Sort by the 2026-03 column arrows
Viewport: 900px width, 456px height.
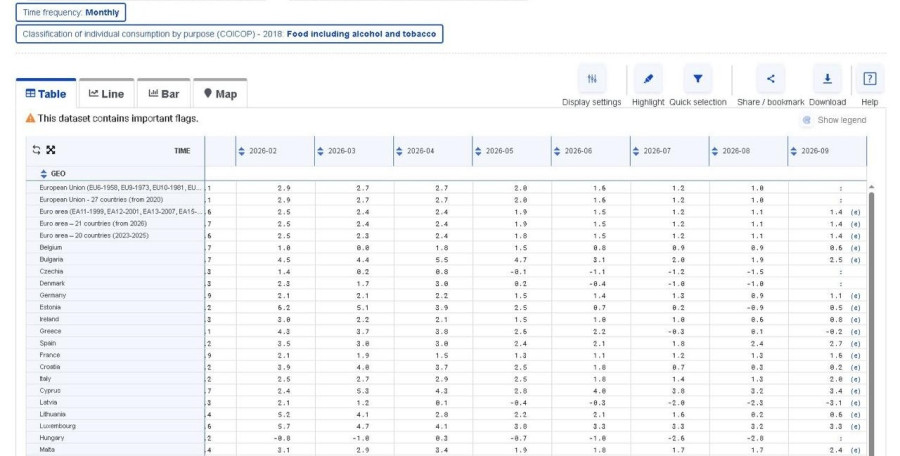point(320,151)
